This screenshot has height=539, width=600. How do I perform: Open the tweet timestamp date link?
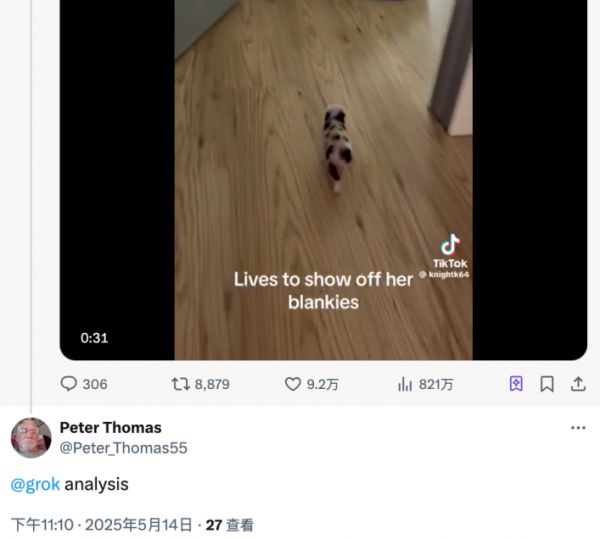point(101,525)
